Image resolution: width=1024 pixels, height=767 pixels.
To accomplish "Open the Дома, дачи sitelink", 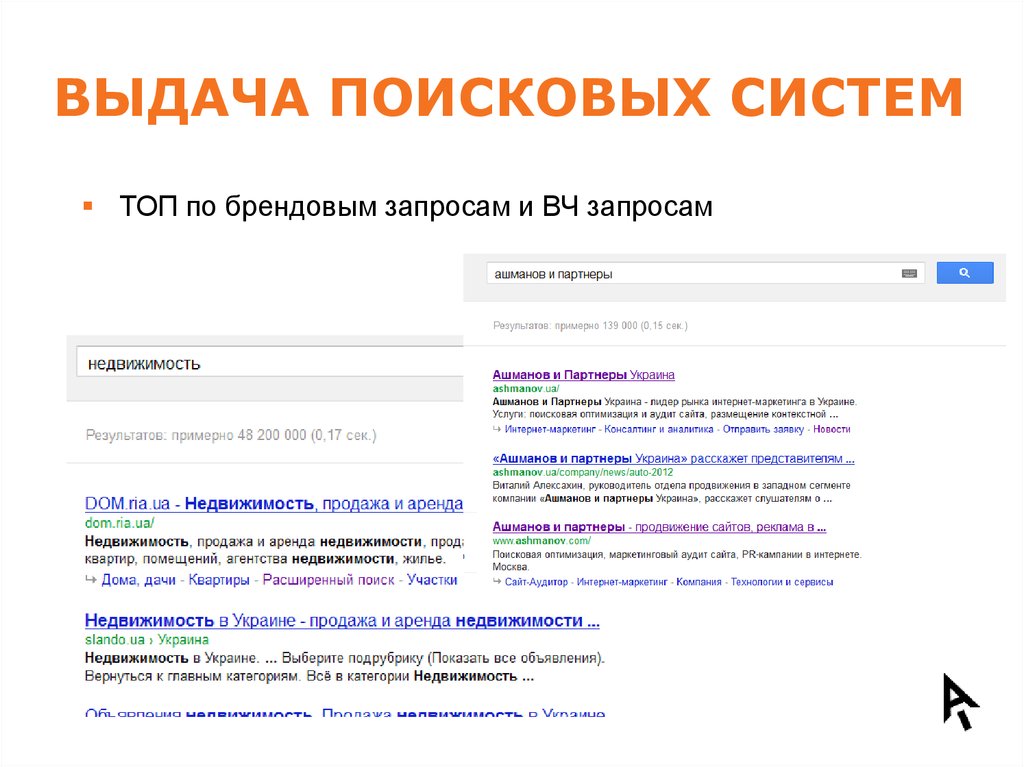I will pos(137,580).
